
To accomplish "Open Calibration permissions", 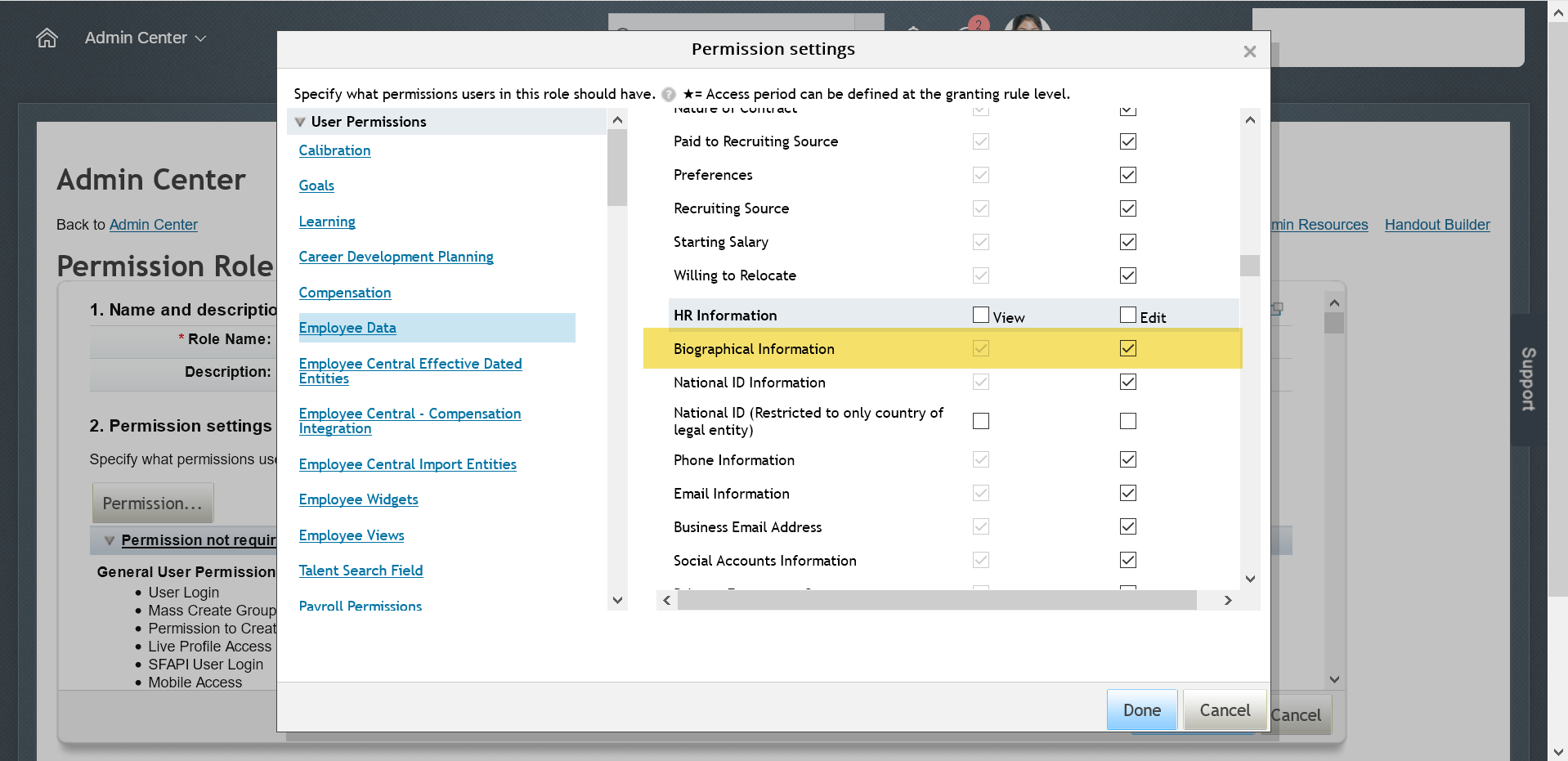I will click(x=334, y=150).
